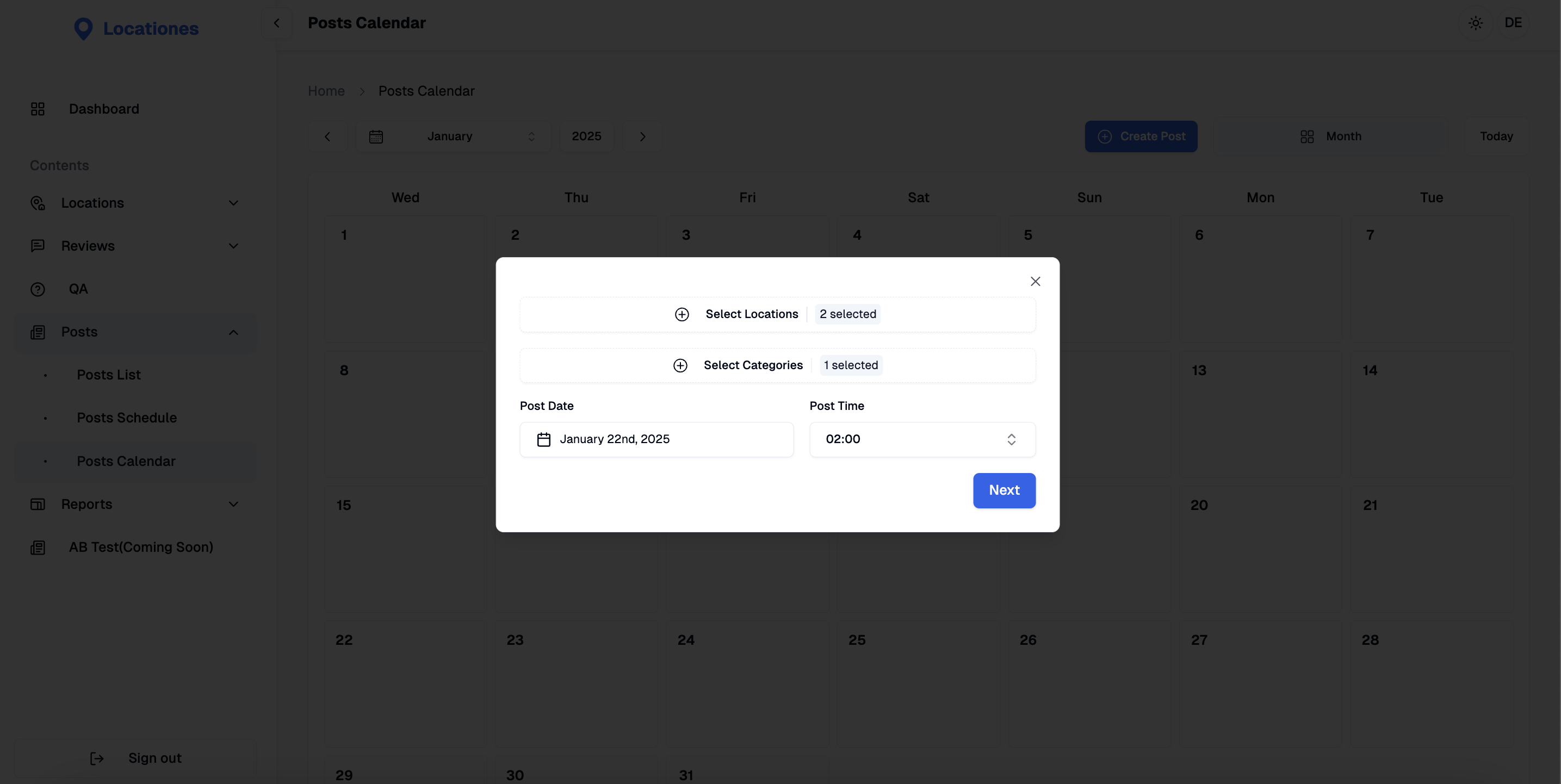Click the Create Post button
Image resolution: width=1561 pixels, height=784 pixels.
pos(1141,136)
